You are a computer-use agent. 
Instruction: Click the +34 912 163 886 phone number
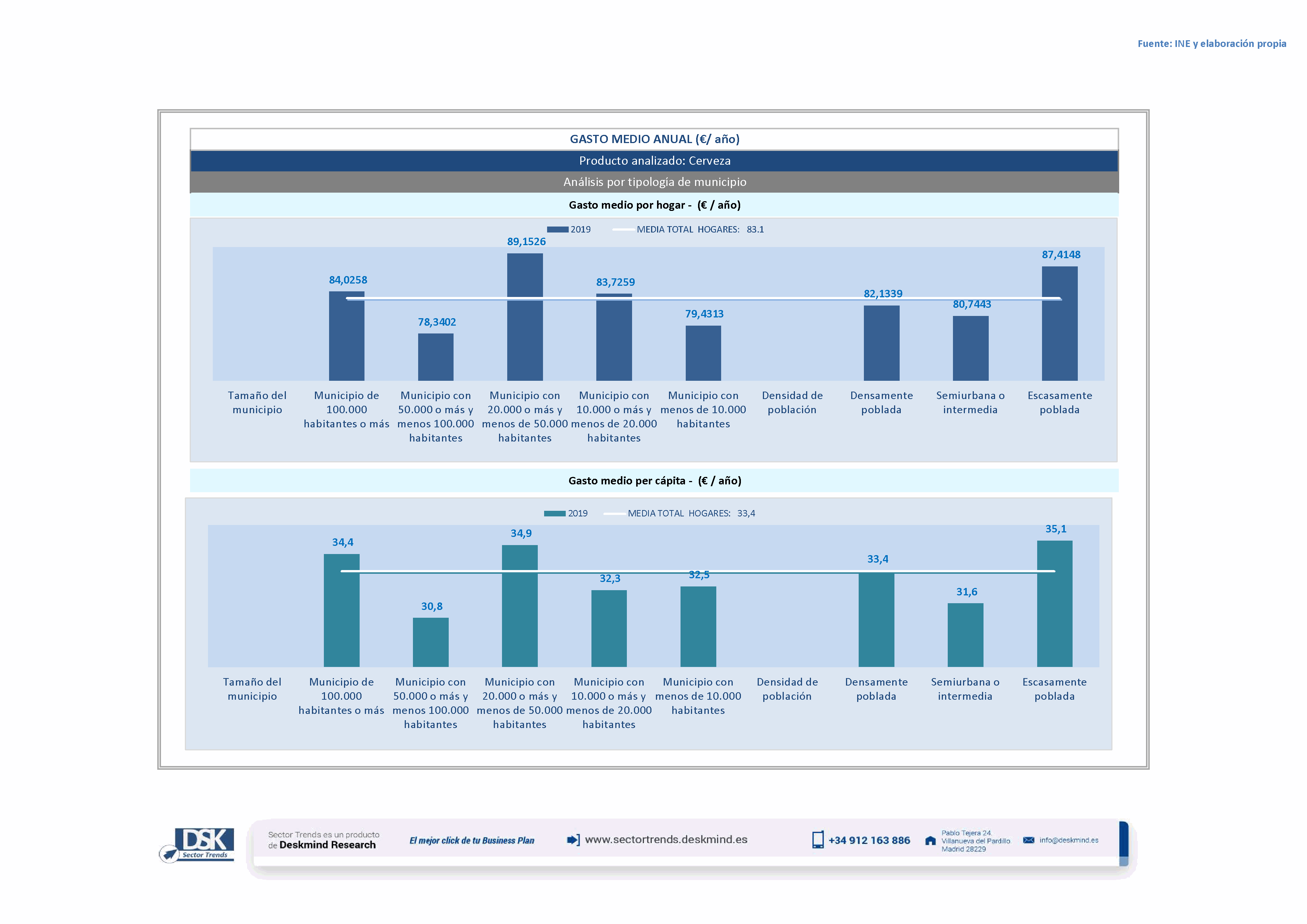click(869, 841)
